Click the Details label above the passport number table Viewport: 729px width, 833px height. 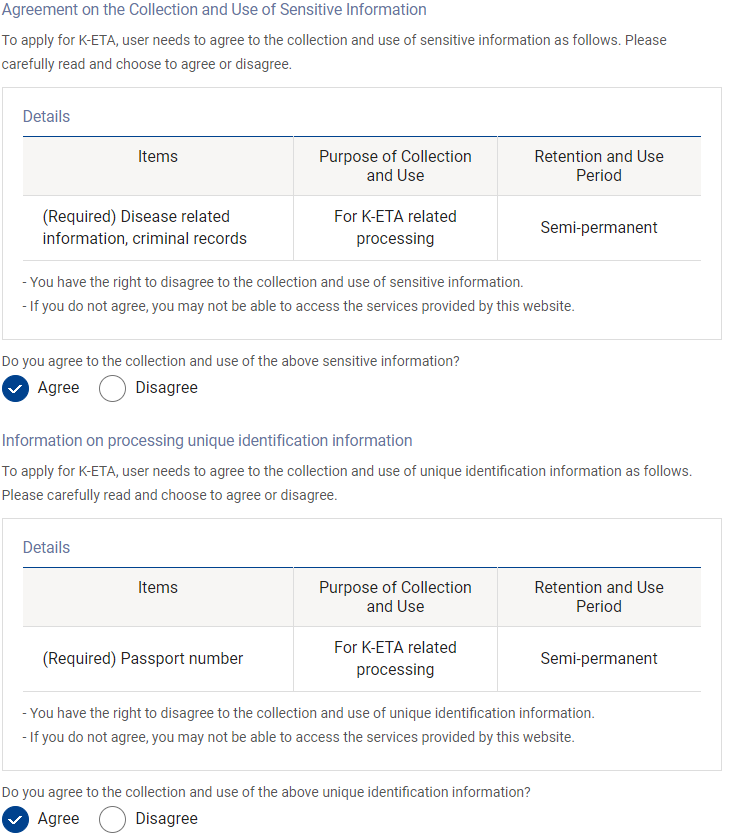tap(46, 548)
